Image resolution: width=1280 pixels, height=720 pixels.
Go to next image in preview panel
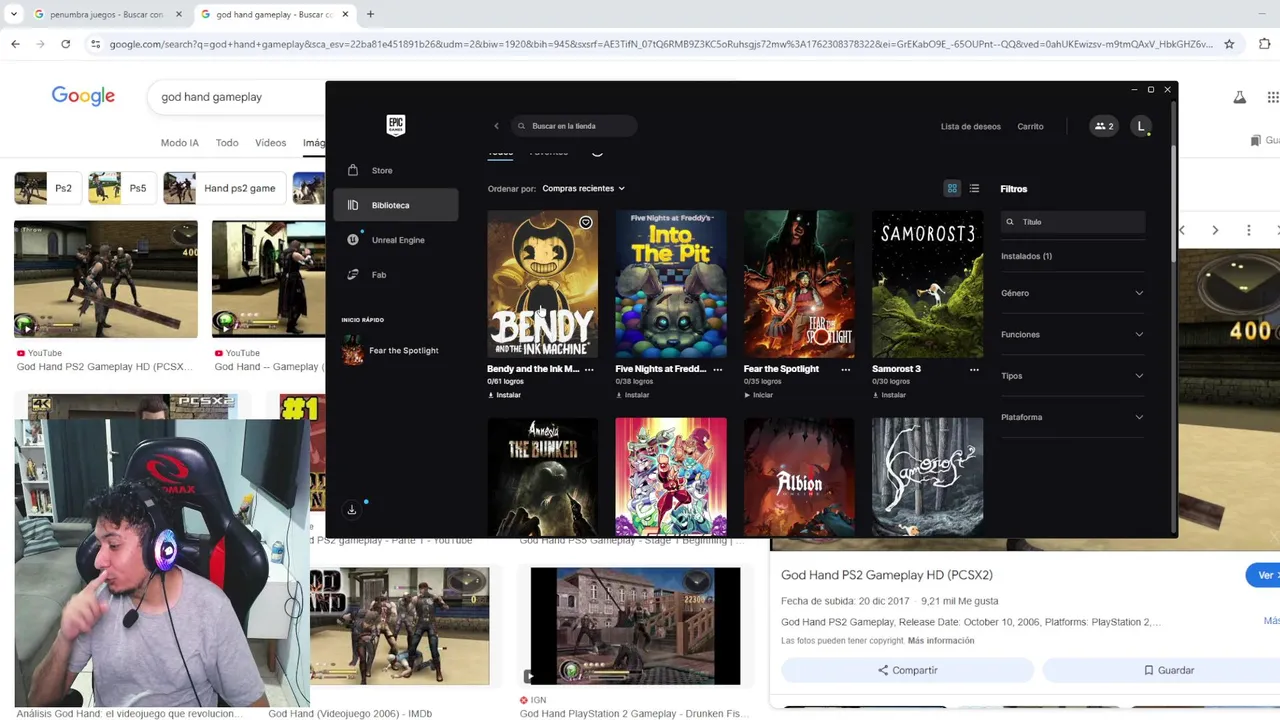tap(1215, 230)
